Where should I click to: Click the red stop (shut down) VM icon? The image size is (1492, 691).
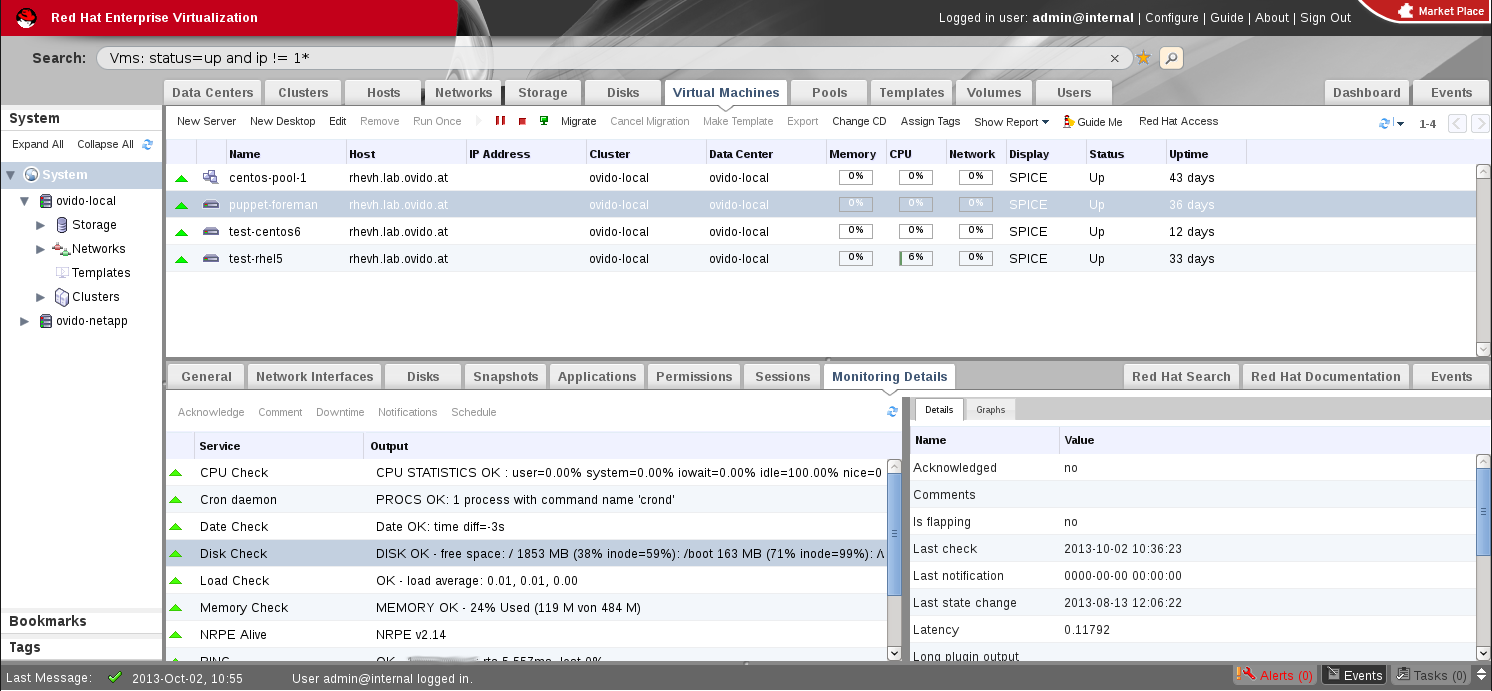[522, 121]
